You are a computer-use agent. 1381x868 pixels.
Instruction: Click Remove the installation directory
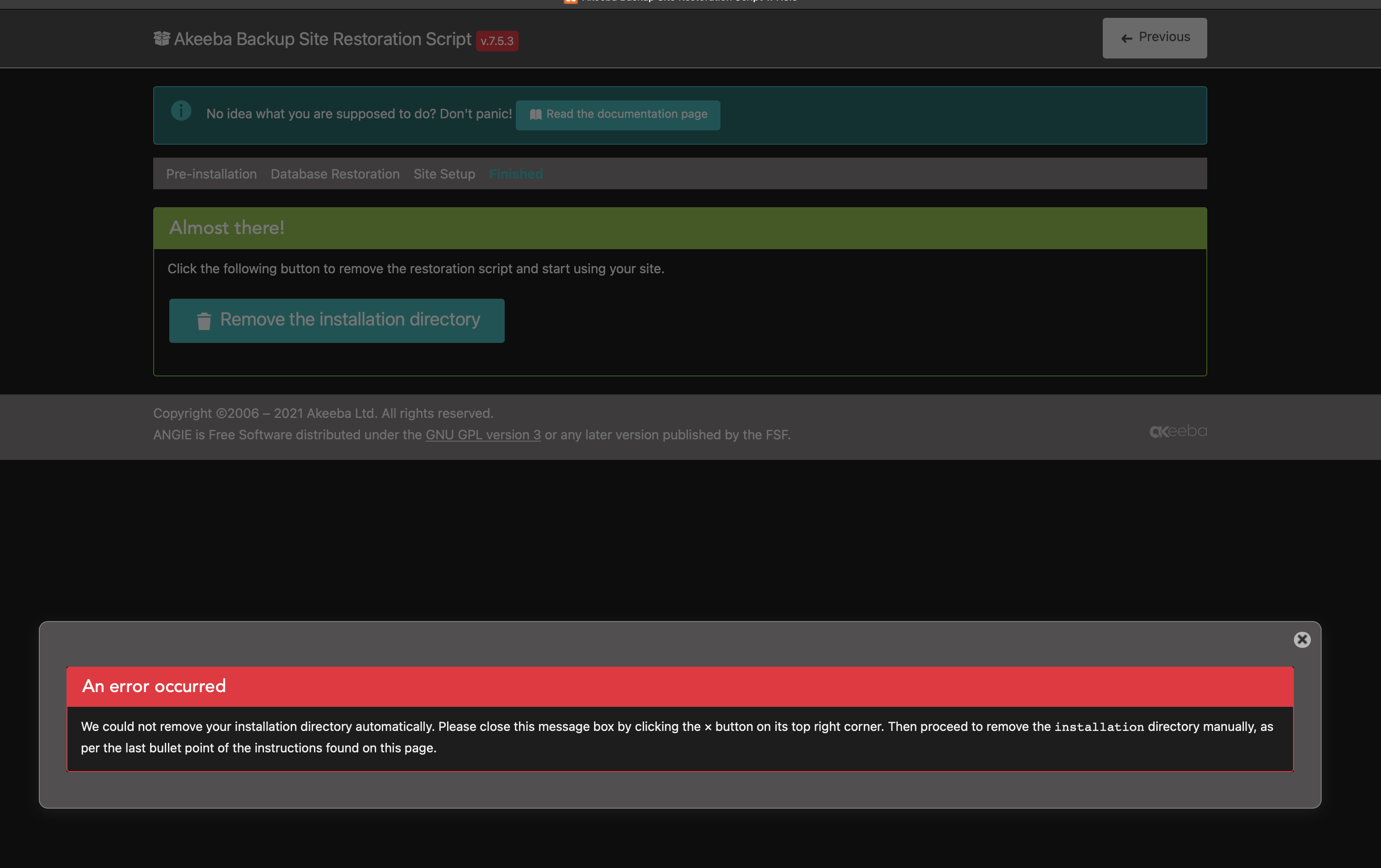pos(337,320)
